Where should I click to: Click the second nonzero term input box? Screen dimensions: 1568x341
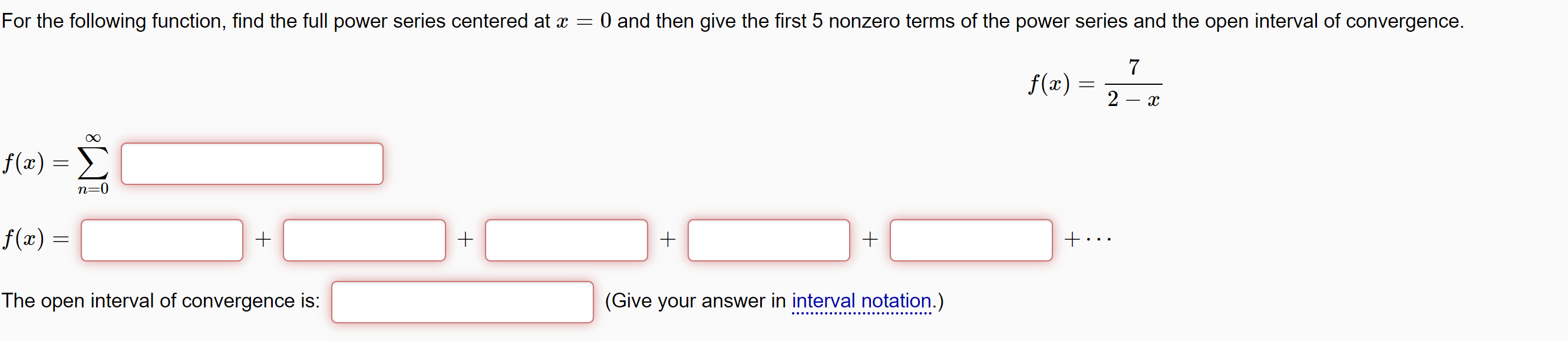[364, 241]
